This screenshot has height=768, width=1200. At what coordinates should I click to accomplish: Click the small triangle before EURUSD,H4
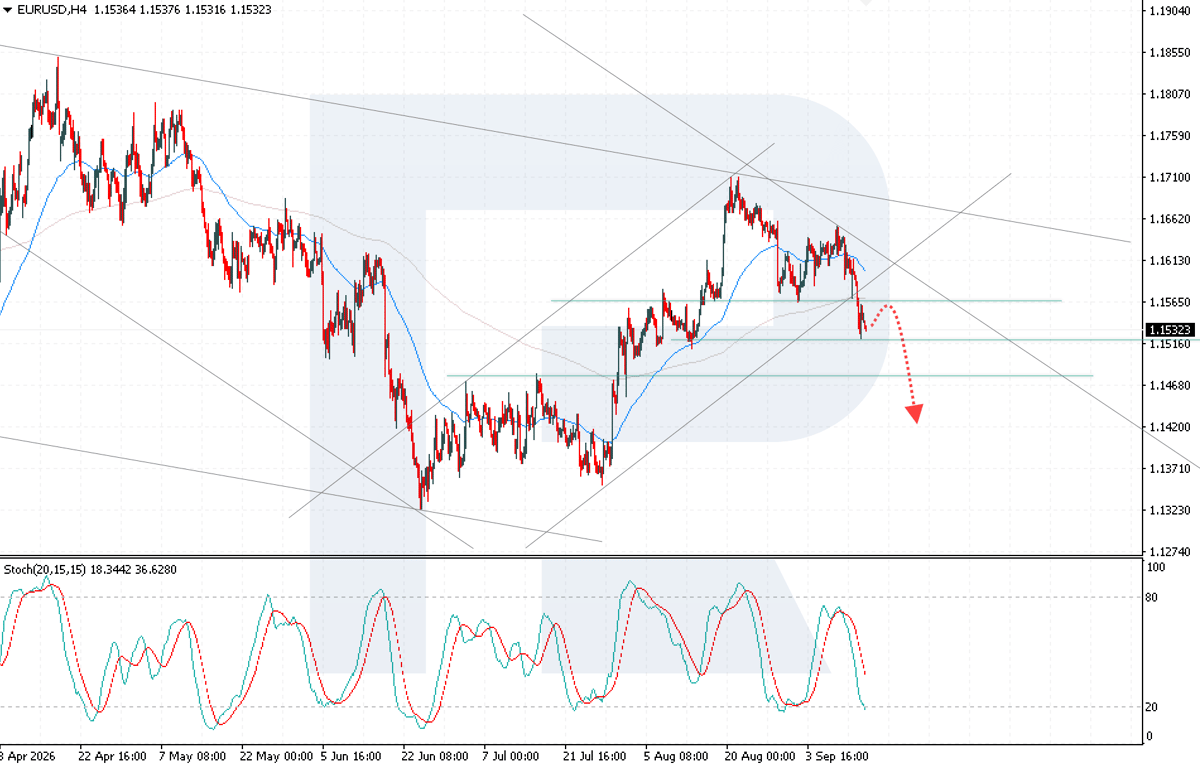point(8,9)
